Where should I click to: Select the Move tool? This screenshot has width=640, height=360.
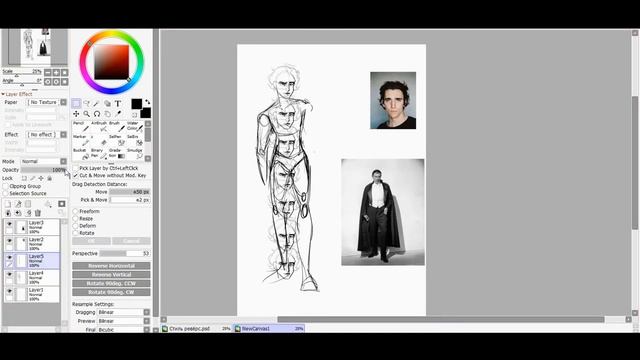coord(76,114)
